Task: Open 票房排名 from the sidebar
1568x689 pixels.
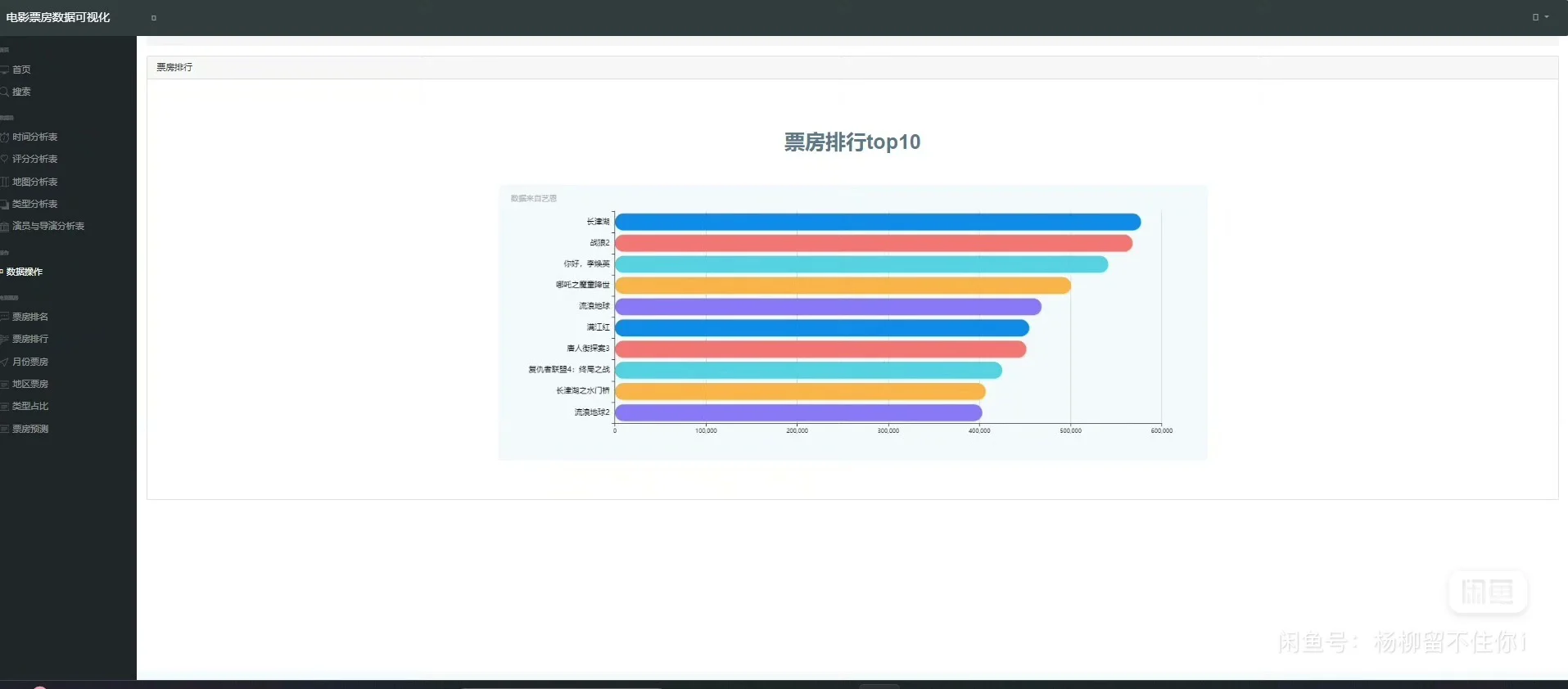Action: [x=30, y=317]
